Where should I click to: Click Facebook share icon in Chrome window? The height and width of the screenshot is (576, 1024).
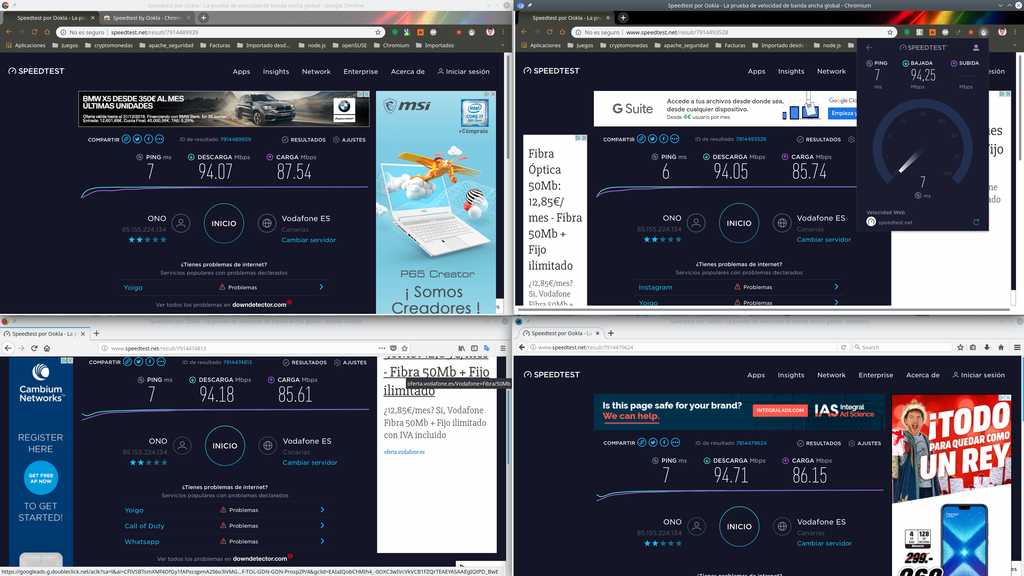pyautogui.click(x=148, y=139)
